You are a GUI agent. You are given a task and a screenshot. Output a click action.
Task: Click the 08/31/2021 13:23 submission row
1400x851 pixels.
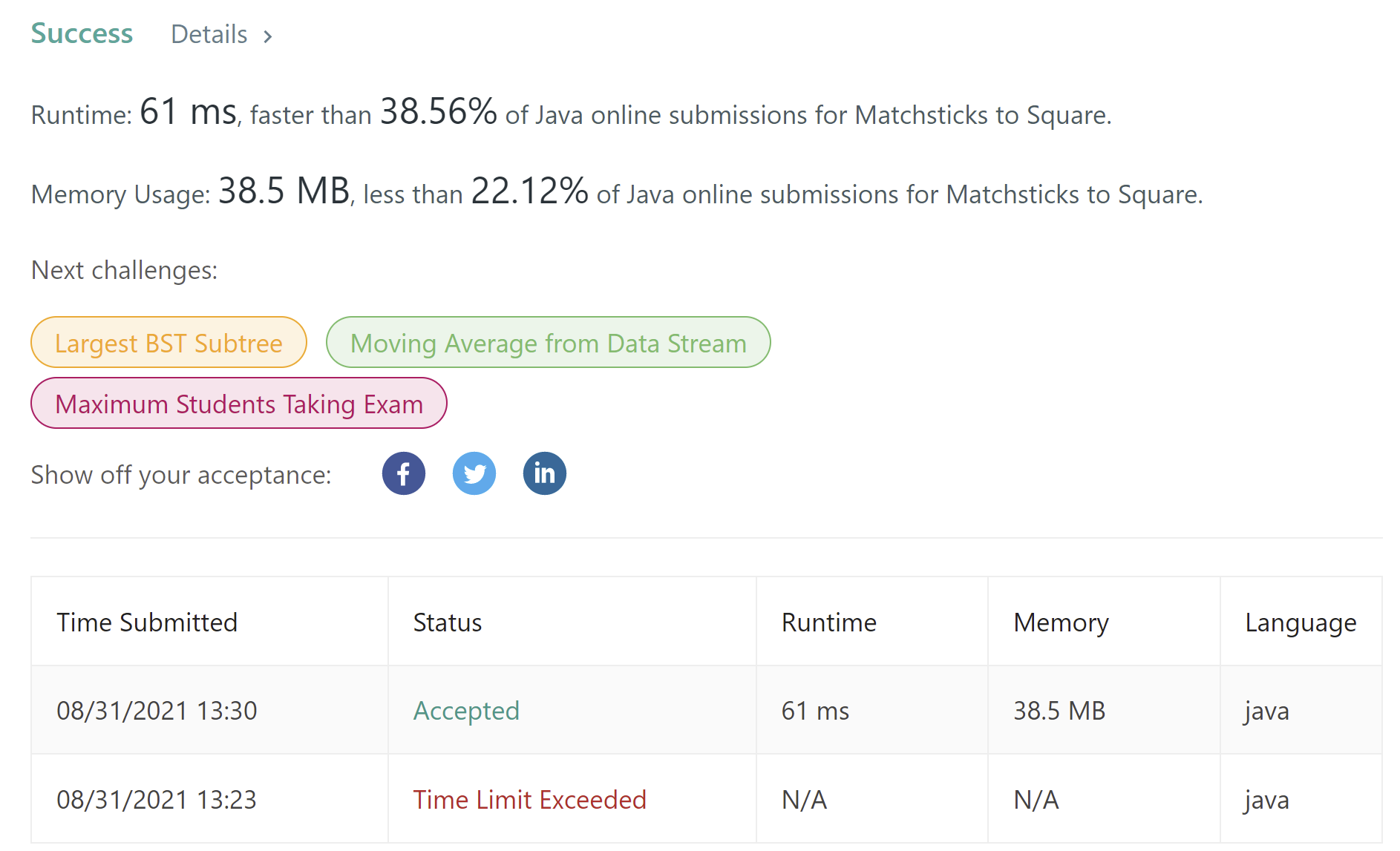point(707,799)
